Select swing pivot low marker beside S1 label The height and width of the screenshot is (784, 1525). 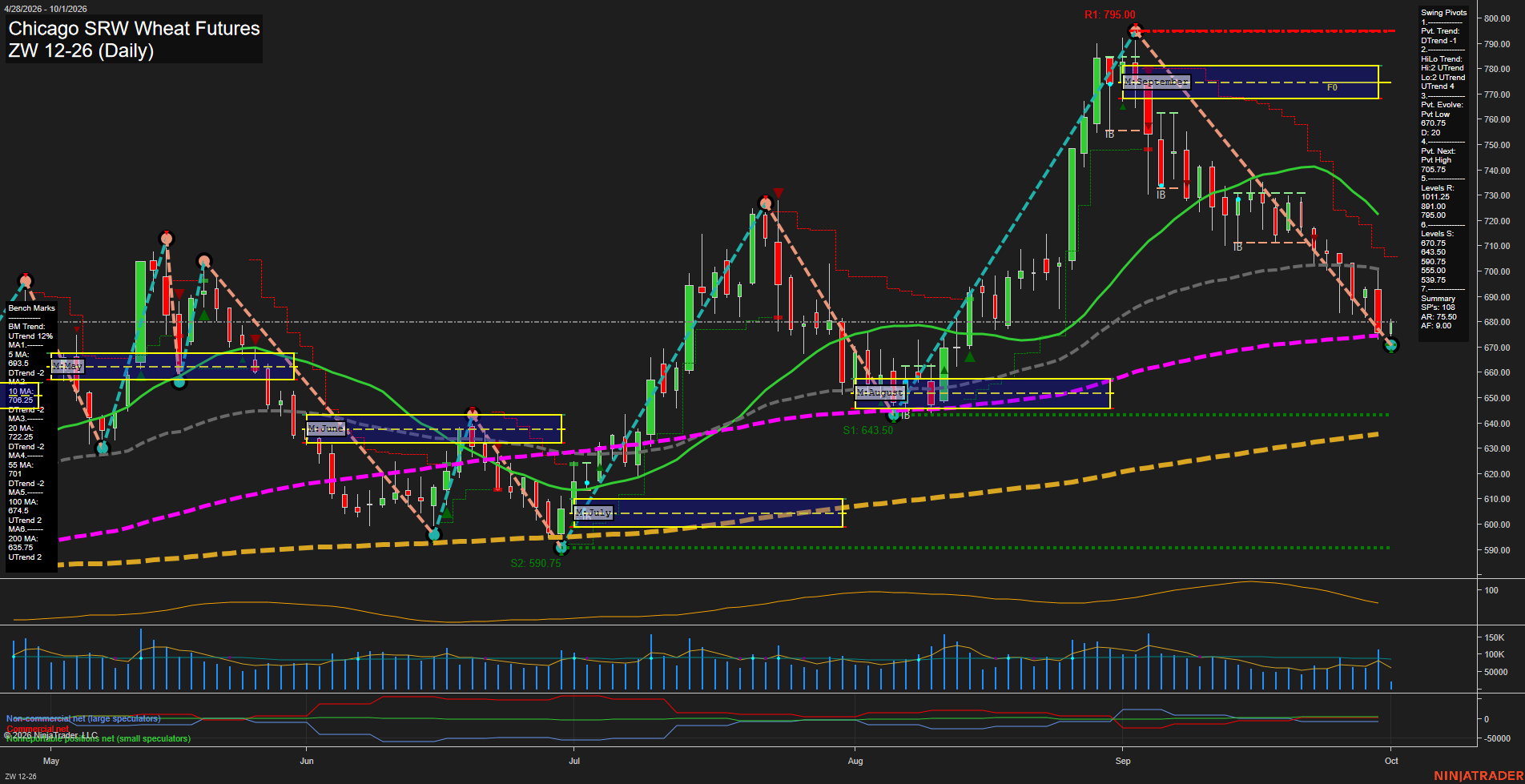coord(894,415)
